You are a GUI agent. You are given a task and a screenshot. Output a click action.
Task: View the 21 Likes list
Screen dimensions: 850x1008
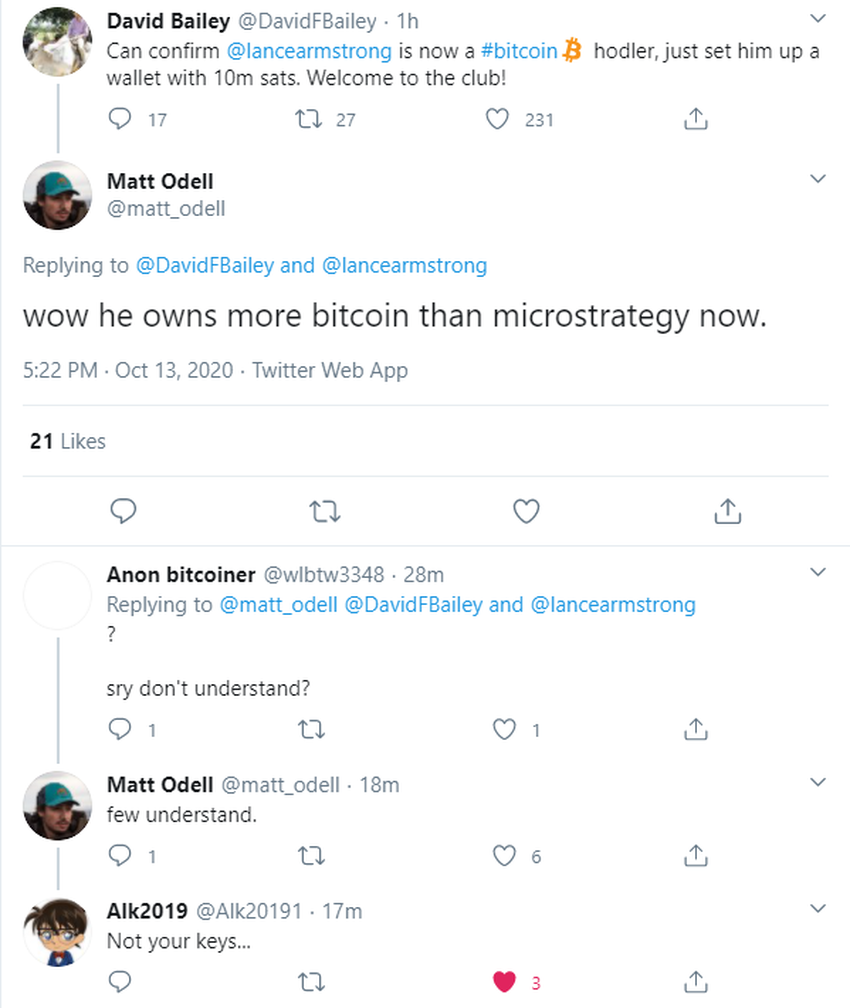pyautogui.click(x=67, y=441)
